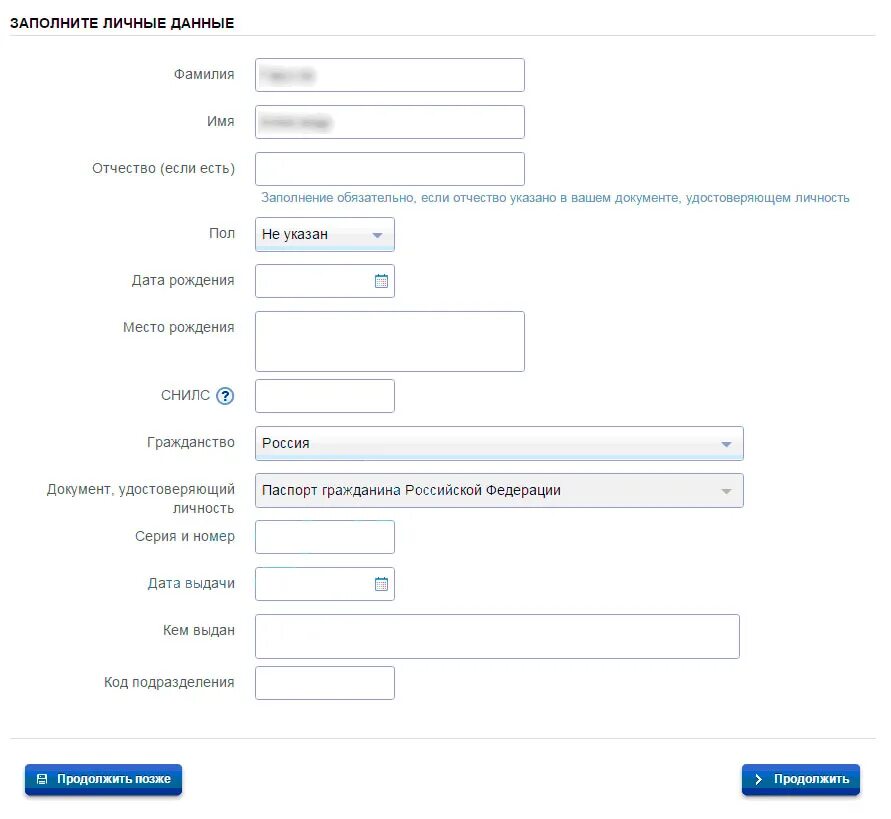This screenshot has width=891, height=819.
Task: Open the identity document type dropdown
Action: point(499,490)
